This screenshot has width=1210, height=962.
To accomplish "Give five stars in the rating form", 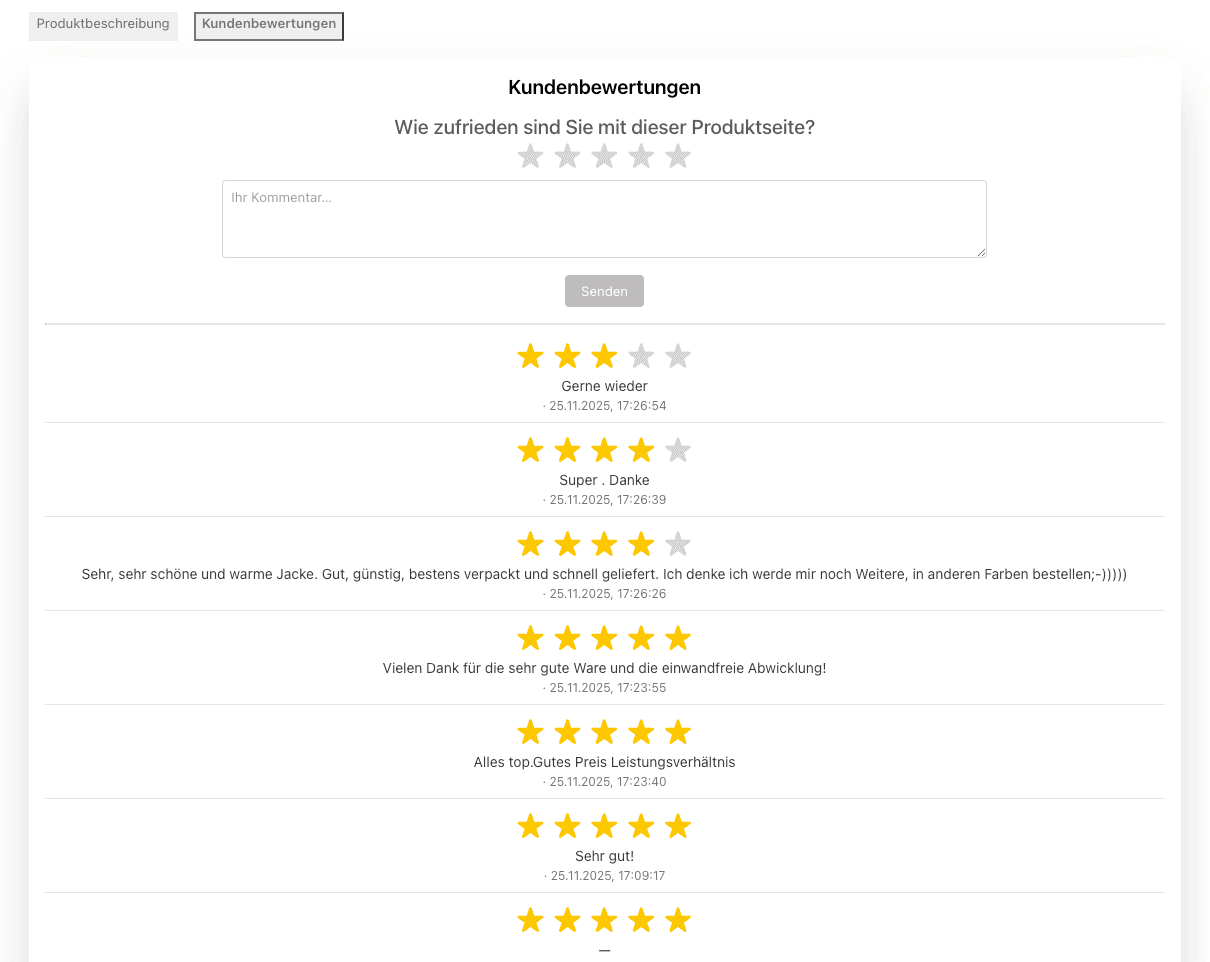I will point(678,156).
